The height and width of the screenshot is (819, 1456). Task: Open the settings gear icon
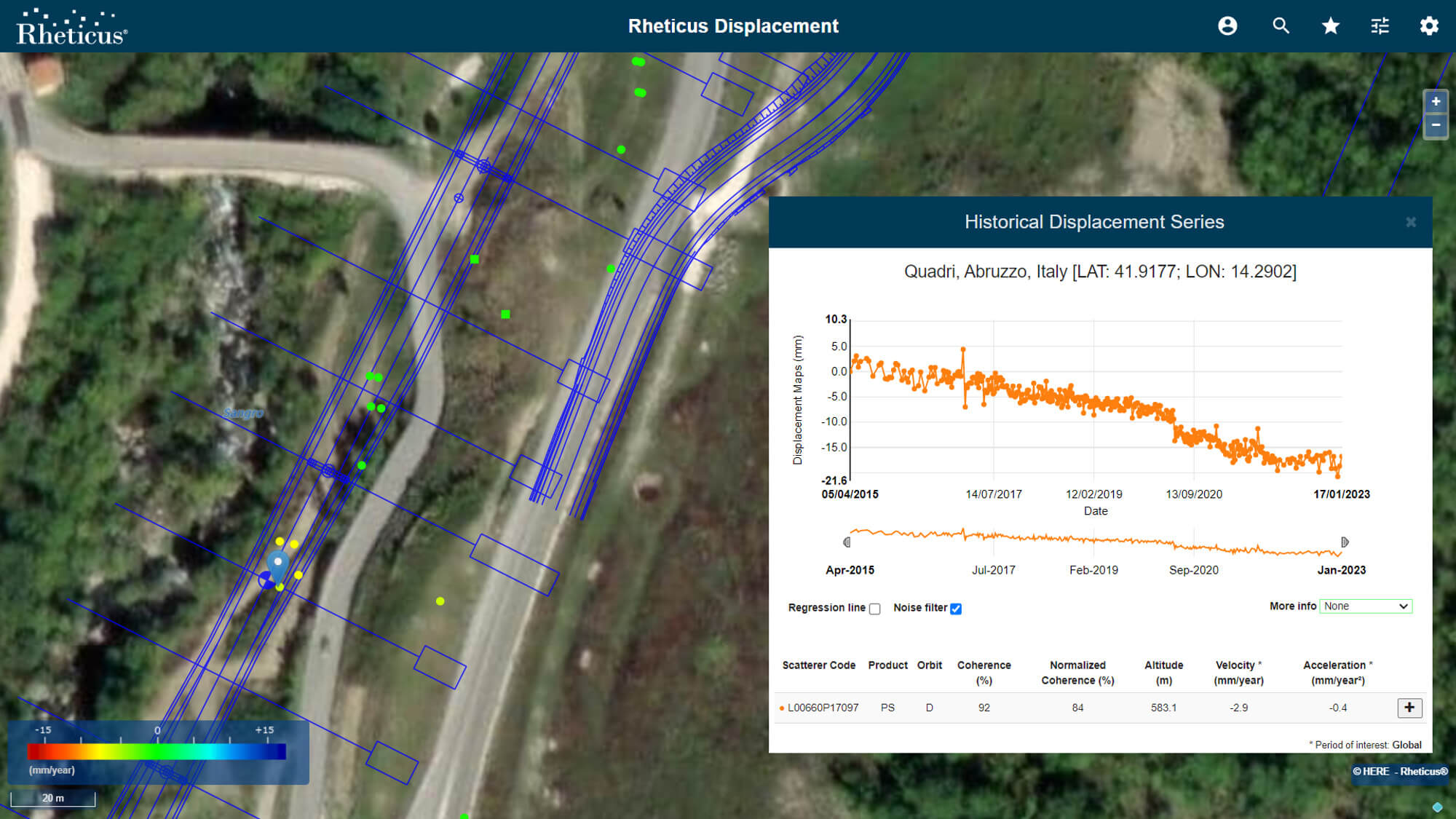pyautogui.click(x=1428, y=26)
